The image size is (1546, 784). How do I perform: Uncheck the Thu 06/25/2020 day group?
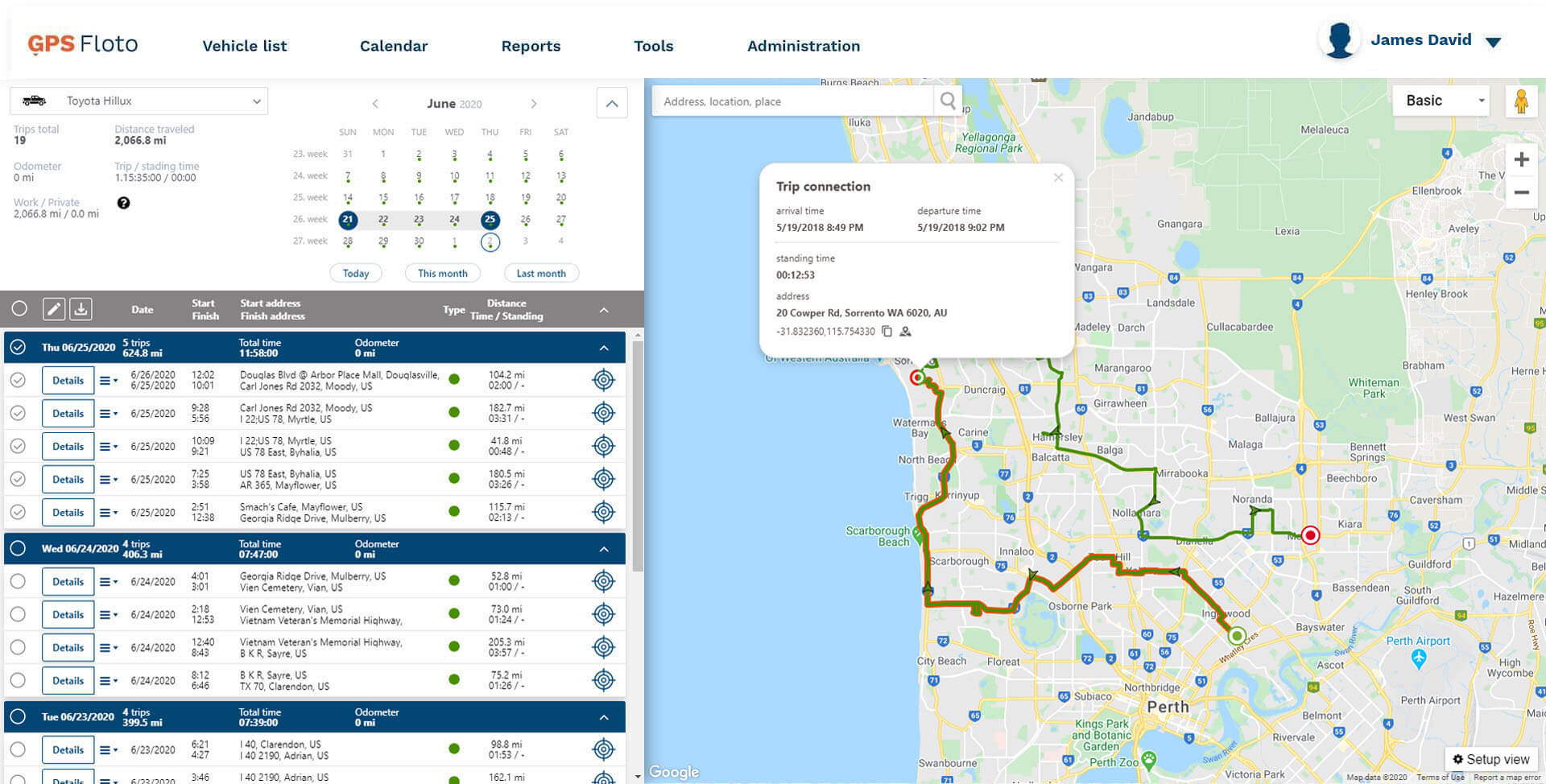pos(18,348)
